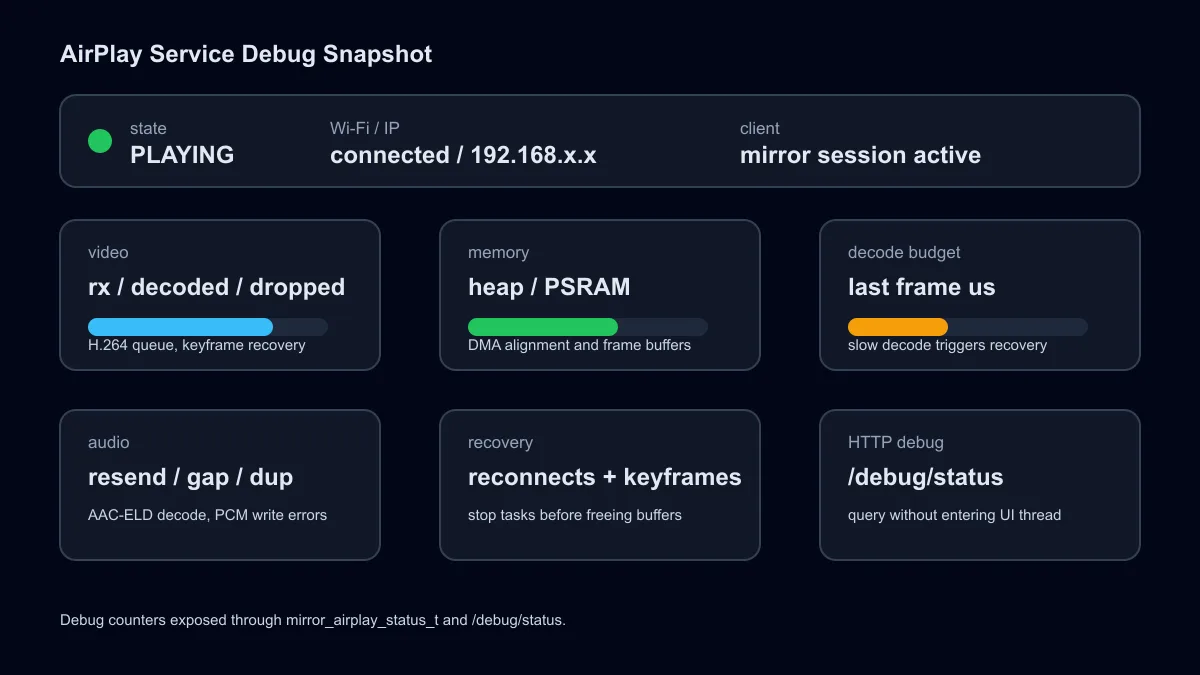
Task: Click the AirPlay Service Debug Snapshot title
Action: point(246,54)
